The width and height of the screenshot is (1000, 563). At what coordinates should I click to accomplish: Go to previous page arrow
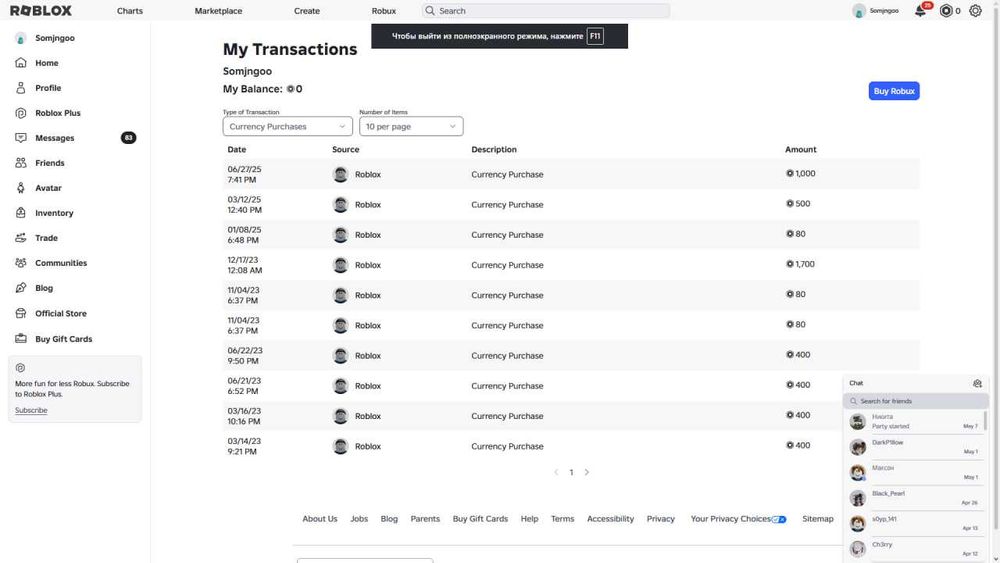tap(556, 472)
